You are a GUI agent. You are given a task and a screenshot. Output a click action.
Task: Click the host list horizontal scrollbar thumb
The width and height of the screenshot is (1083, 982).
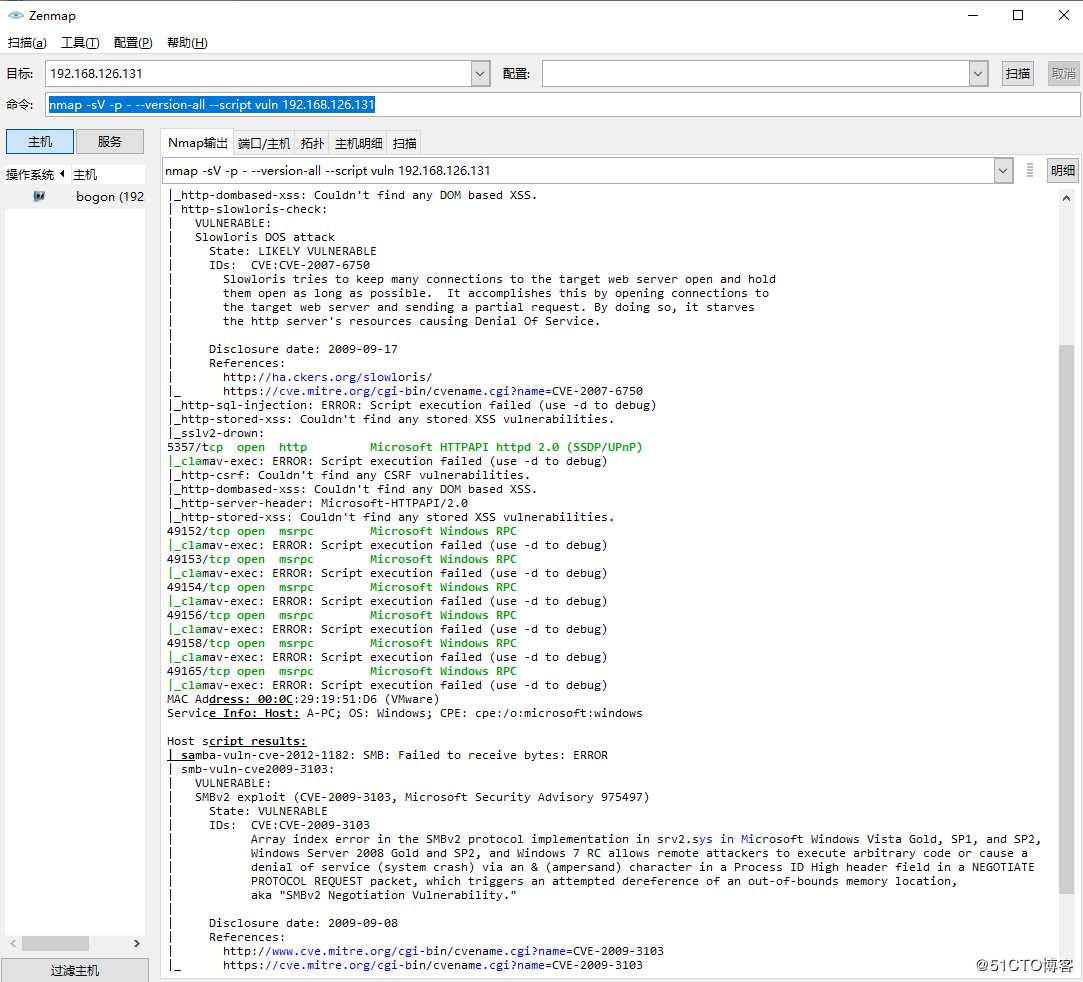pyautogui.click(x=55, y=943)
